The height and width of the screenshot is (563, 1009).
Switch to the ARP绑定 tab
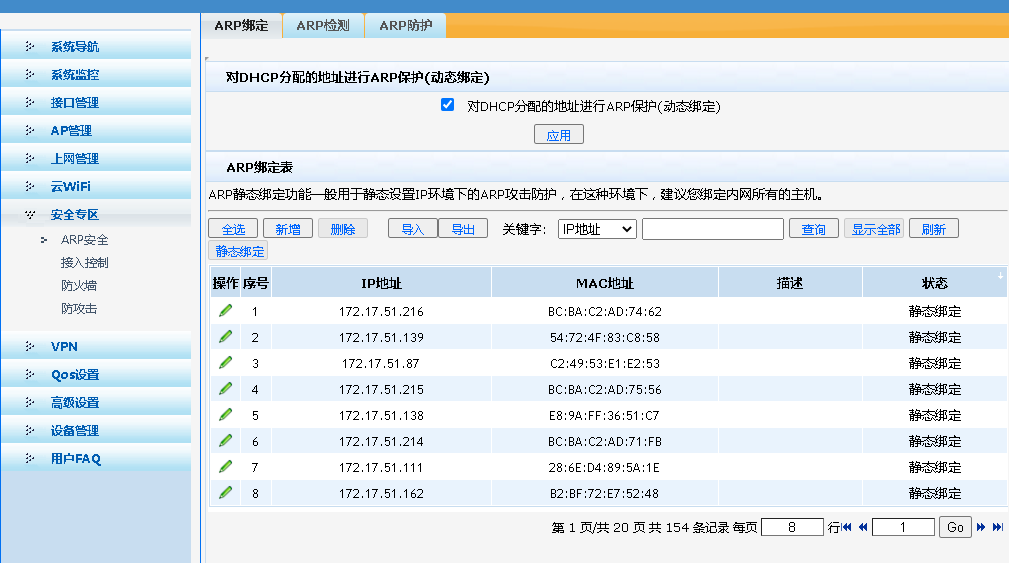click(241, 26)
